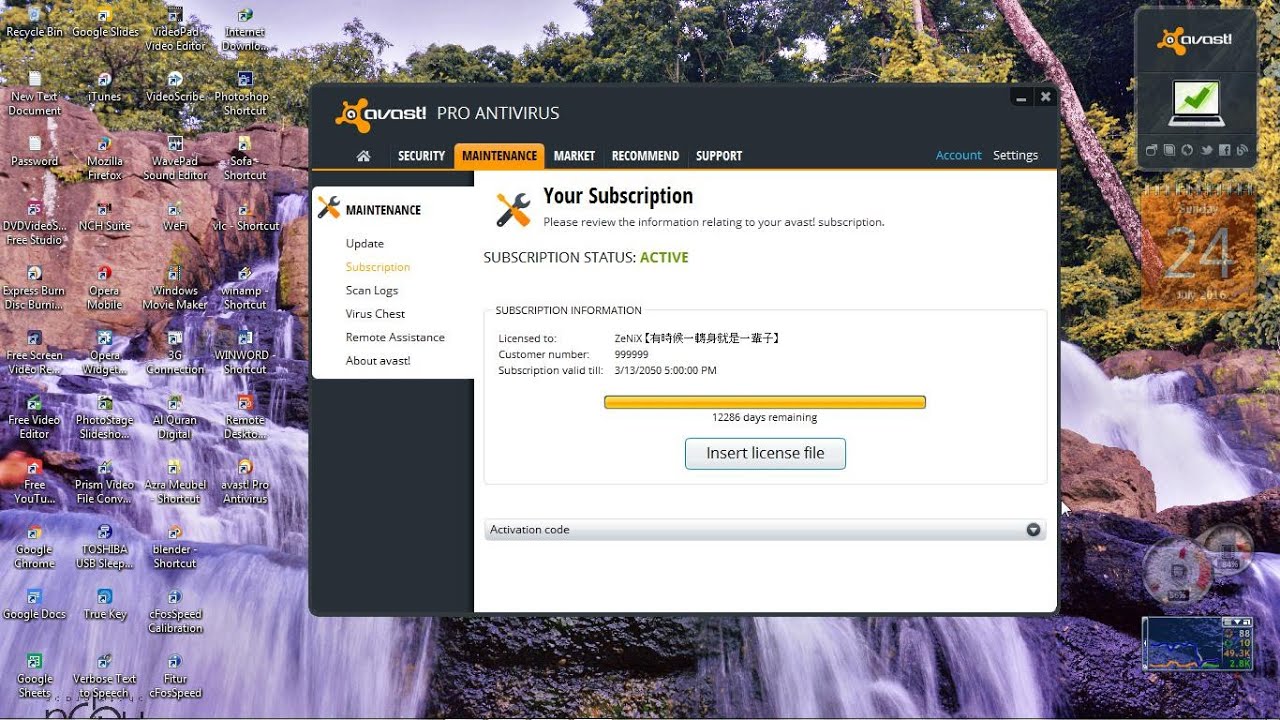1280x720 pixels.
Task: Click the laptop checkmark status in avast! gadget
Action: [1196, 103]
